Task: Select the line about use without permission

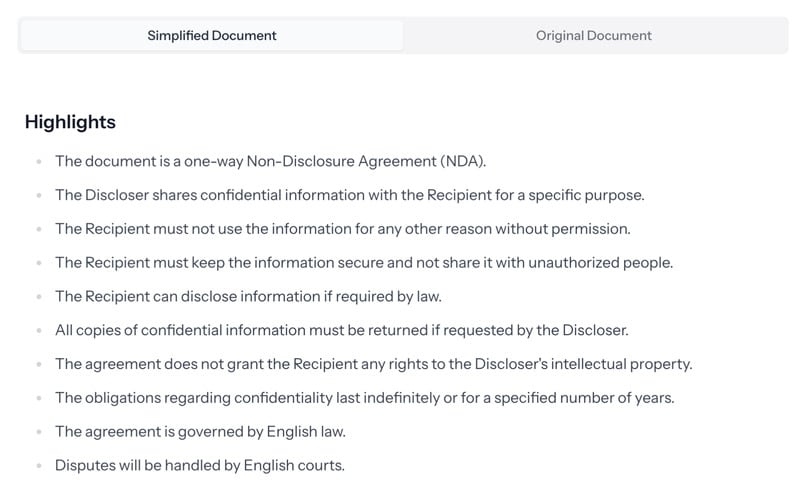Action: [x=343, y=229]
